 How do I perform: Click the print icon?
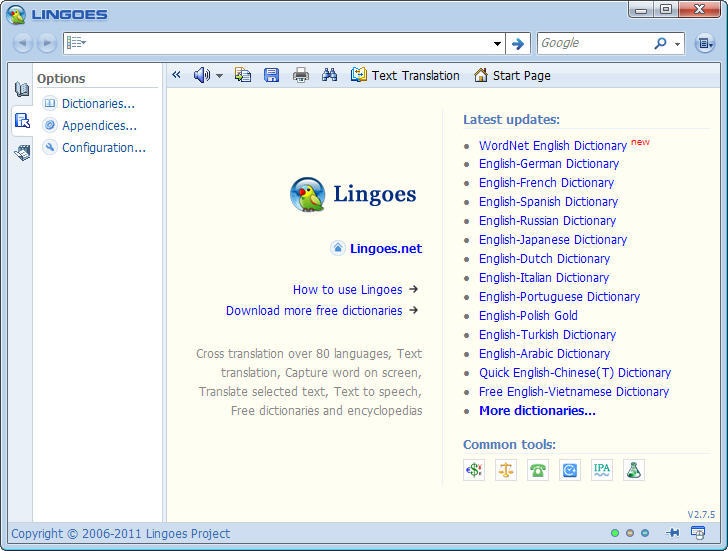[x=301, y=75]
